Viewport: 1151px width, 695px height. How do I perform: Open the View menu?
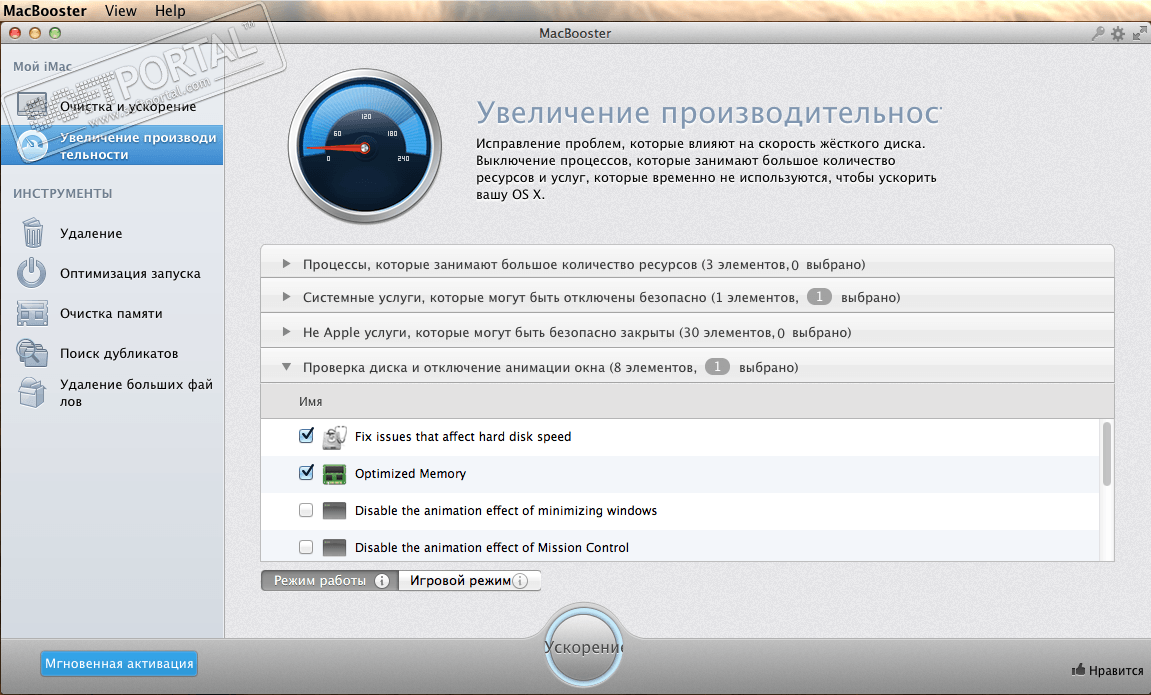point(120,11)
